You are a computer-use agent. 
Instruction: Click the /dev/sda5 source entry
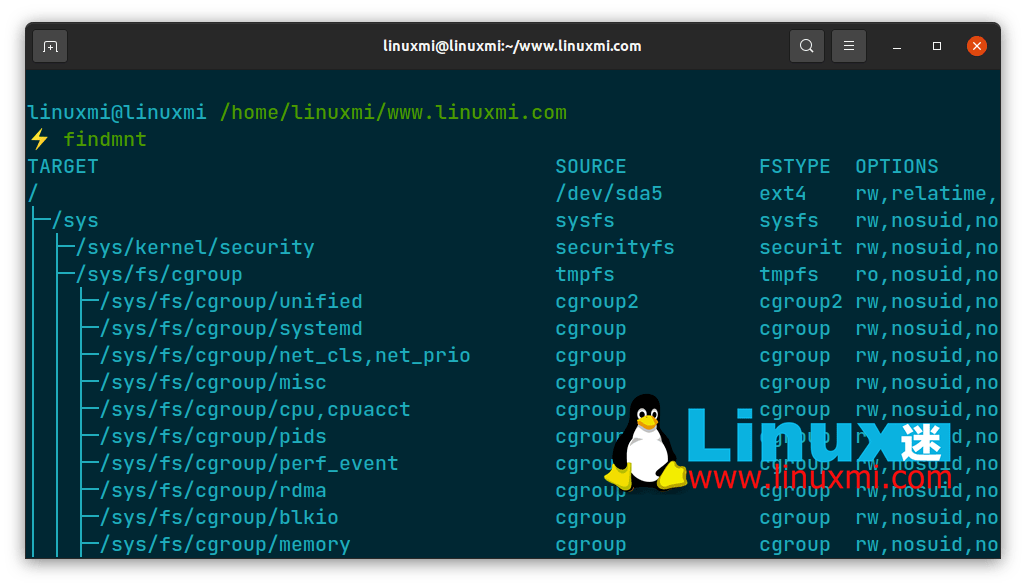point(609,193)
